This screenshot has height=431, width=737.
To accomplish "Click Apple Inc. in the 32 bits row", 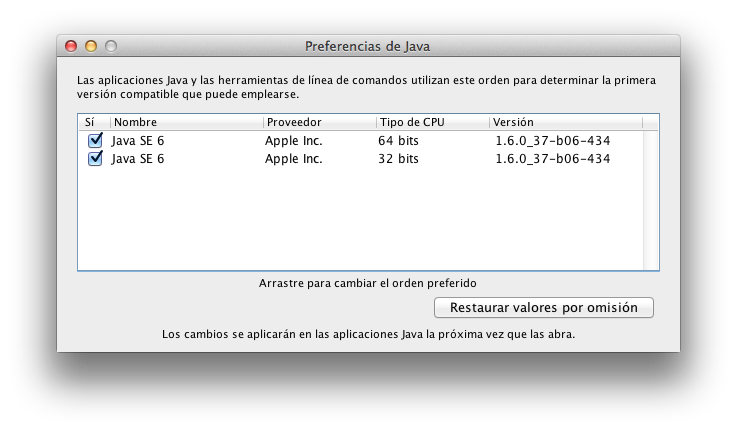I will tap(294, 159).
